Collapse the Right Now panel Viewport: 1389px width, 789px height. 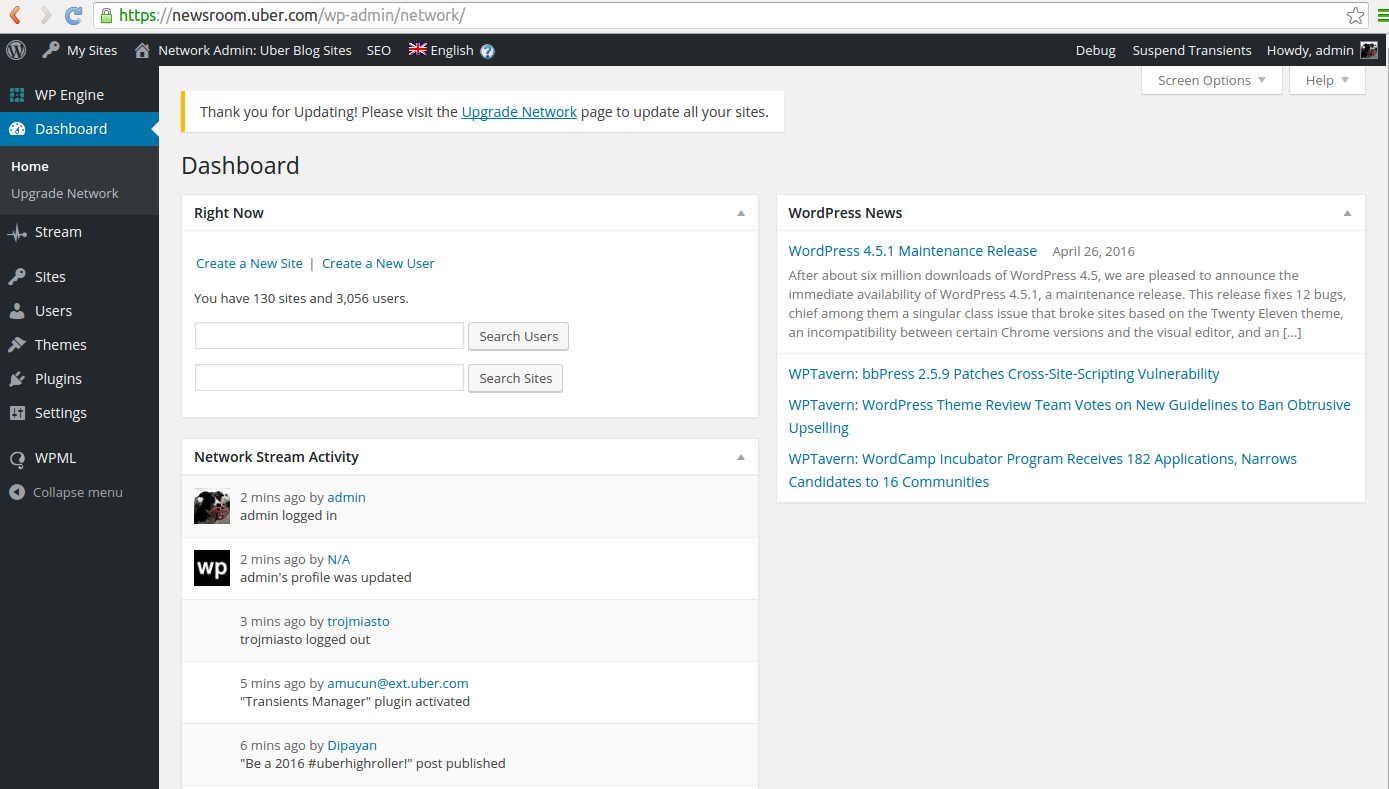(x=740, y=213)
